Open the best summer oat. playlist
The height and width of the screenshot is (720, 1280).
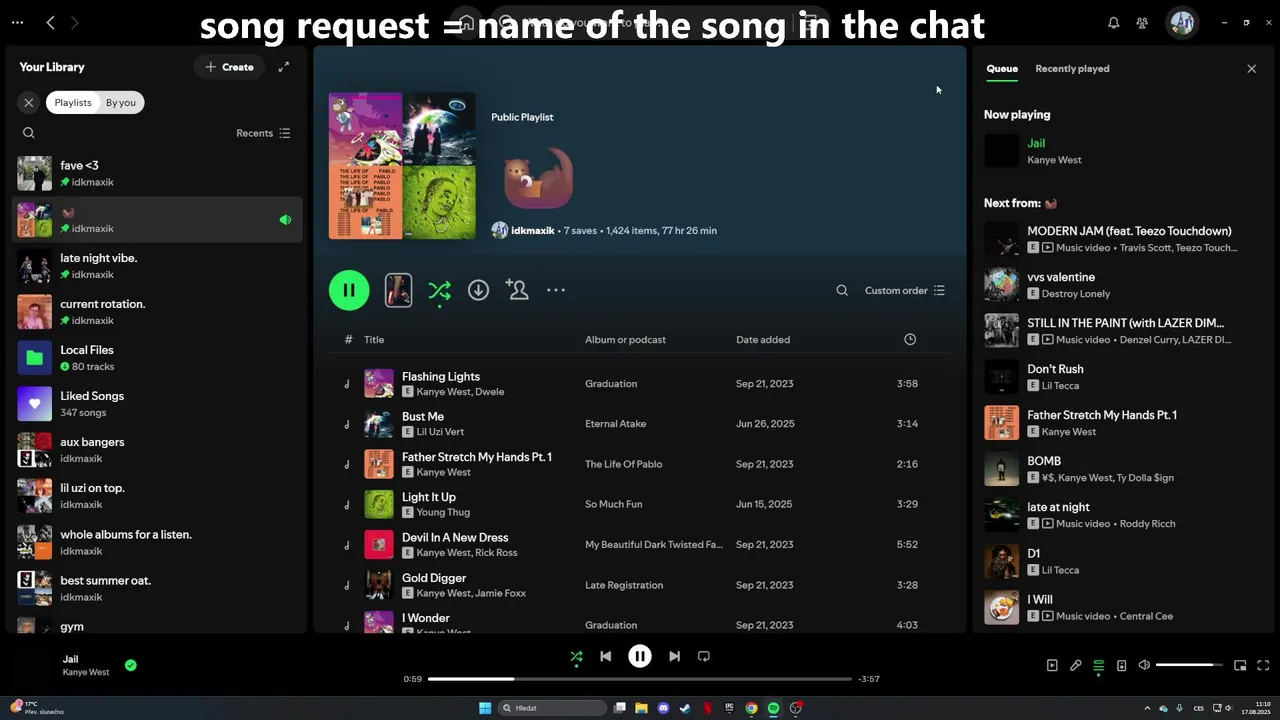156,587
